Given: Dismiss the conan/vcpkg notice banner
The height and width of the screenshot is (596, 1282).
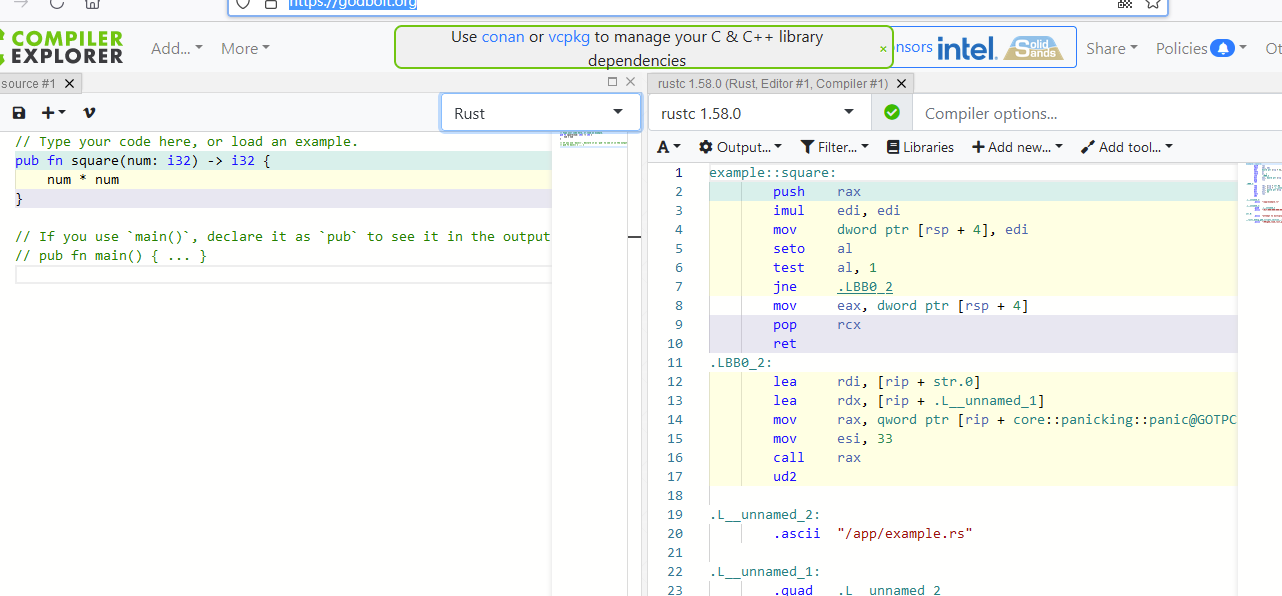Looking at the screenshot, I should [883, 49].
